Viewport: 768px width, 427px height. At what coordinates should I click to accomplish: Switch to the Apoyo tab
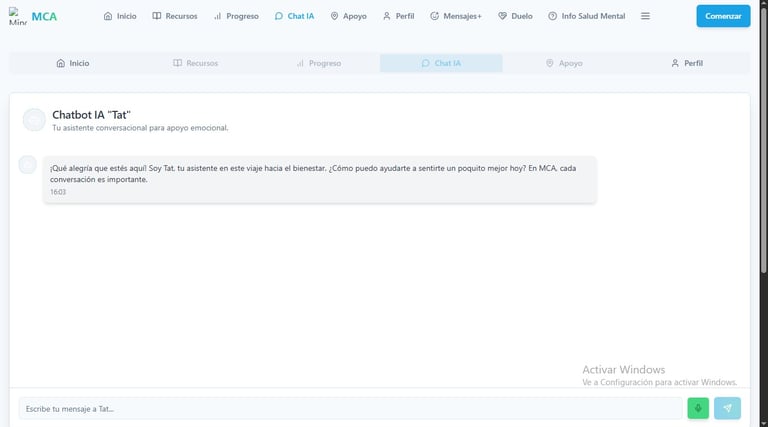[x=564, y=63]
